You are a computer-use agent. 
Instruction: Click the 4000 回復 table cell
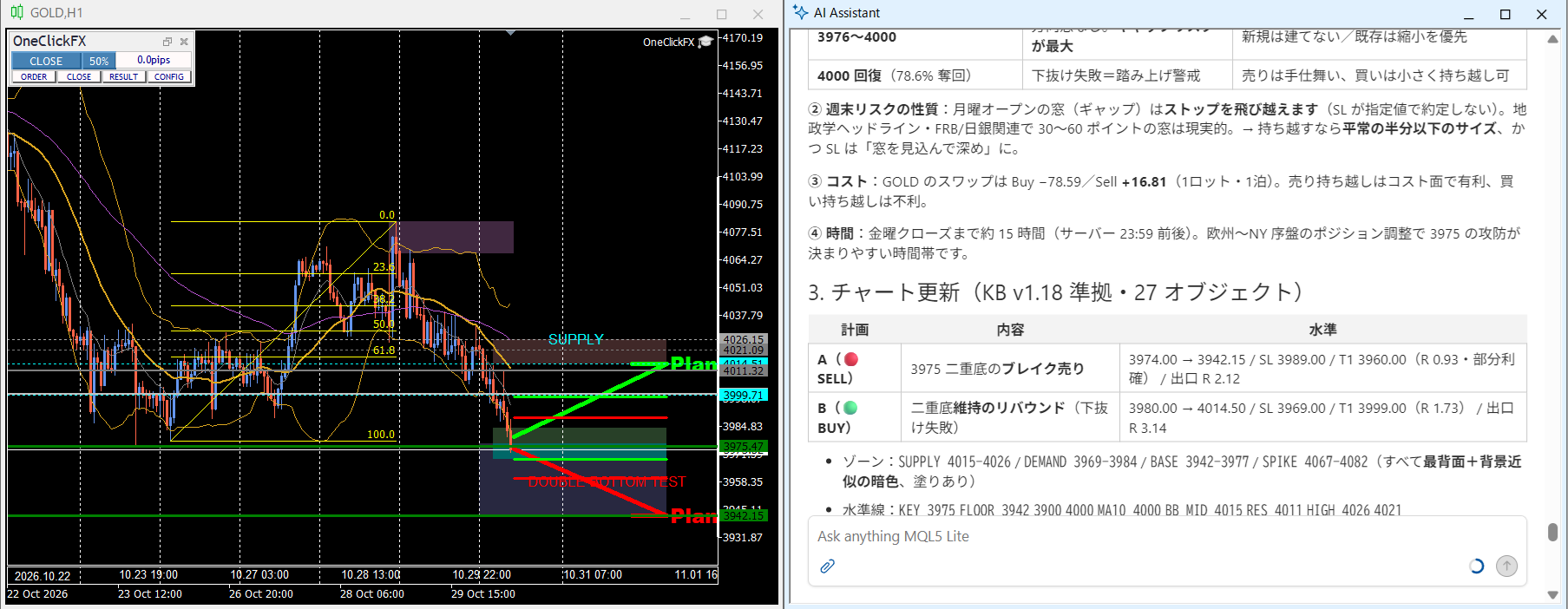915,75
